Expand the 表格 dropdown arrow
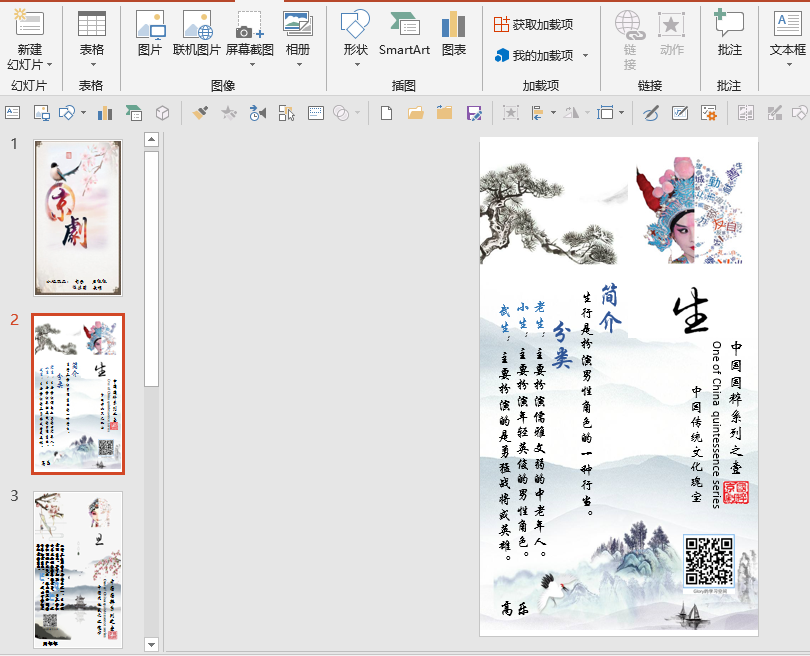This screenshot has height=656, width=810. tap(93, 65)
